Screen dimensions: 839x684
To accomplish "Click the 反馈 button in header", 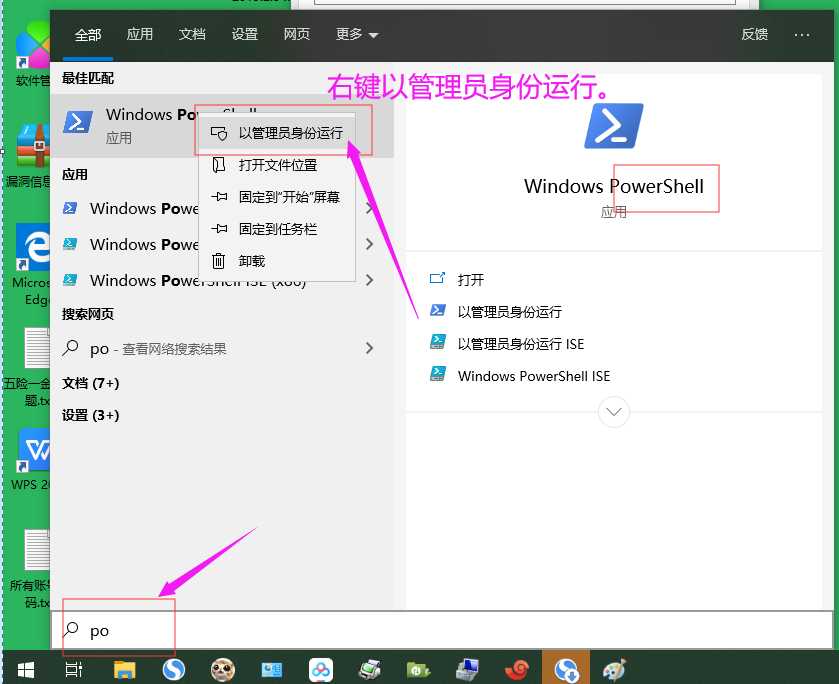I will (x=754, y=34).
